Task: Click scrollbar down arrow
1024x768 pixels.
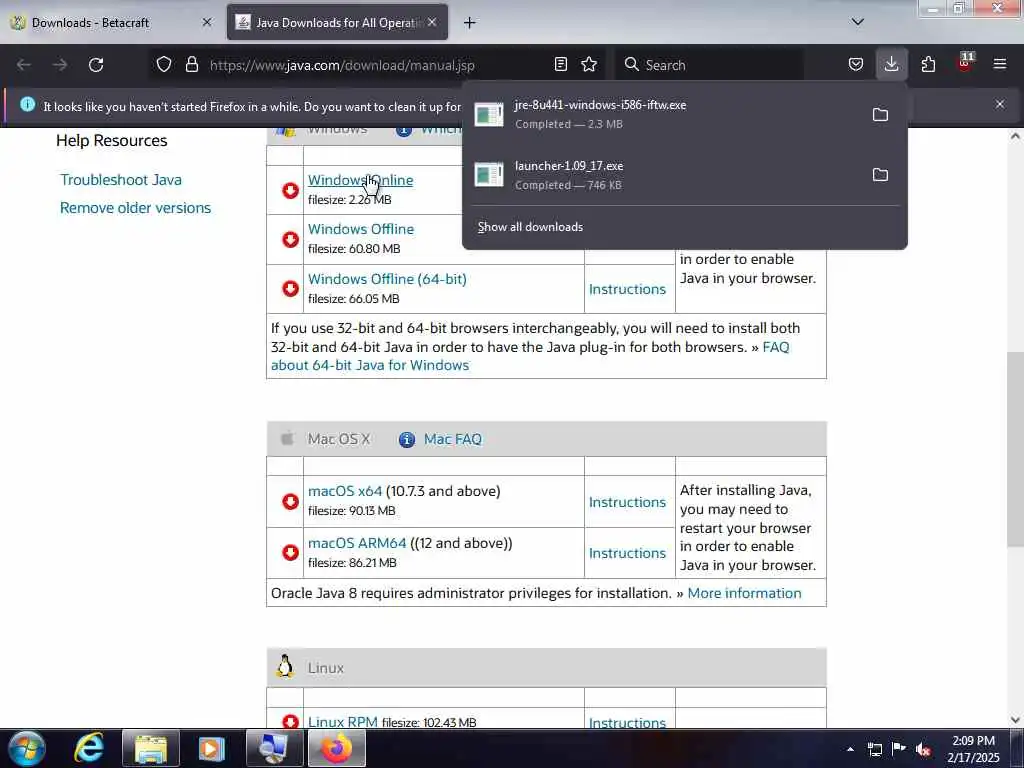Action: [x=1015, y=720]
